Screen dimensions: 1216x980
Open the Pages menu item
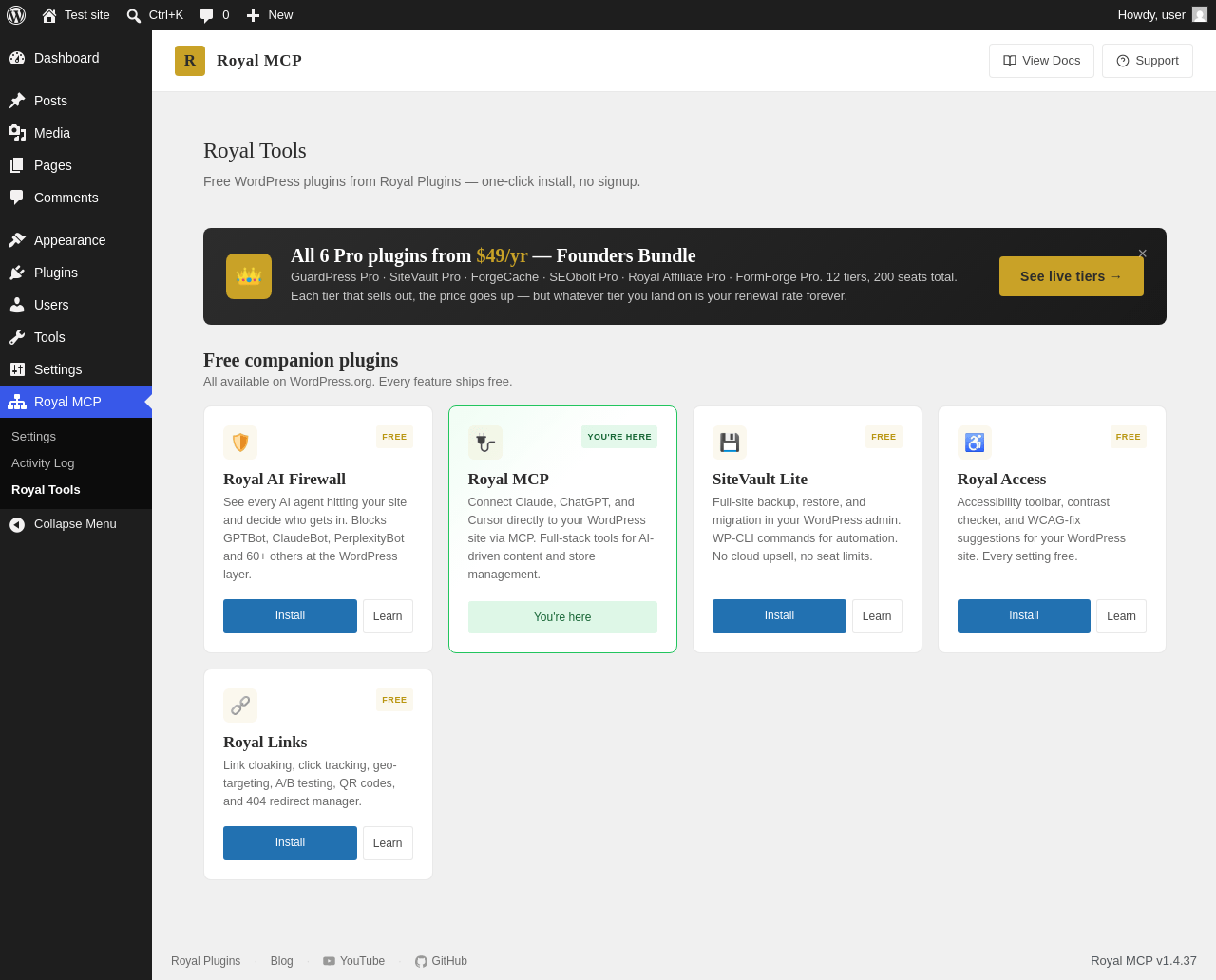click(x=76, y=165)
